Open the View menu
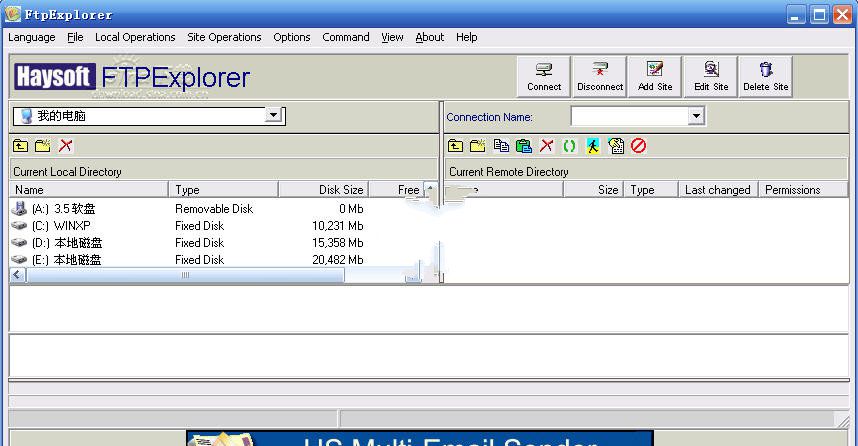This screenshot has width=858, height=446. 392,37
